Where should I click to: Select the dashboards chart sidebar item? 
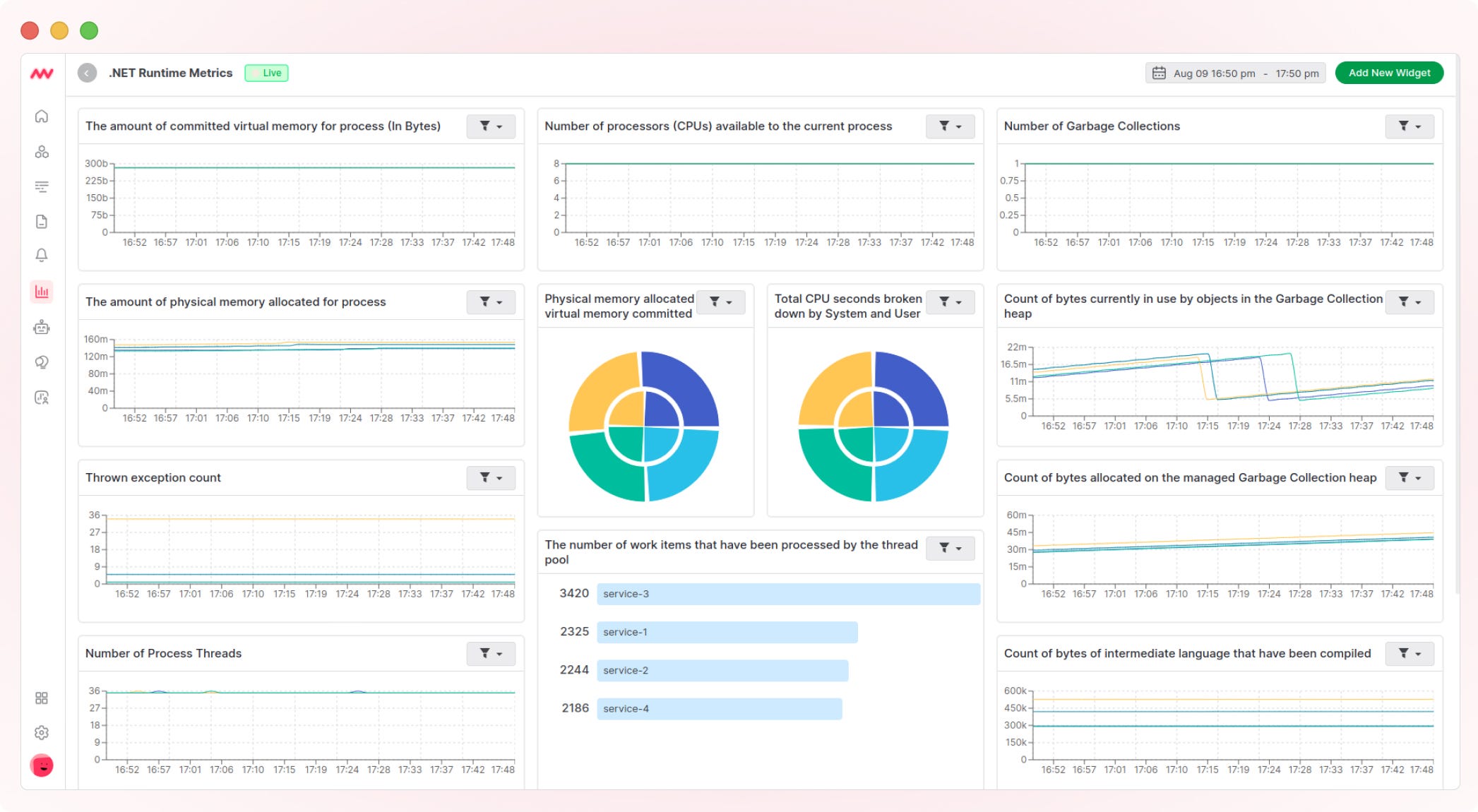[x=42, y=291]
